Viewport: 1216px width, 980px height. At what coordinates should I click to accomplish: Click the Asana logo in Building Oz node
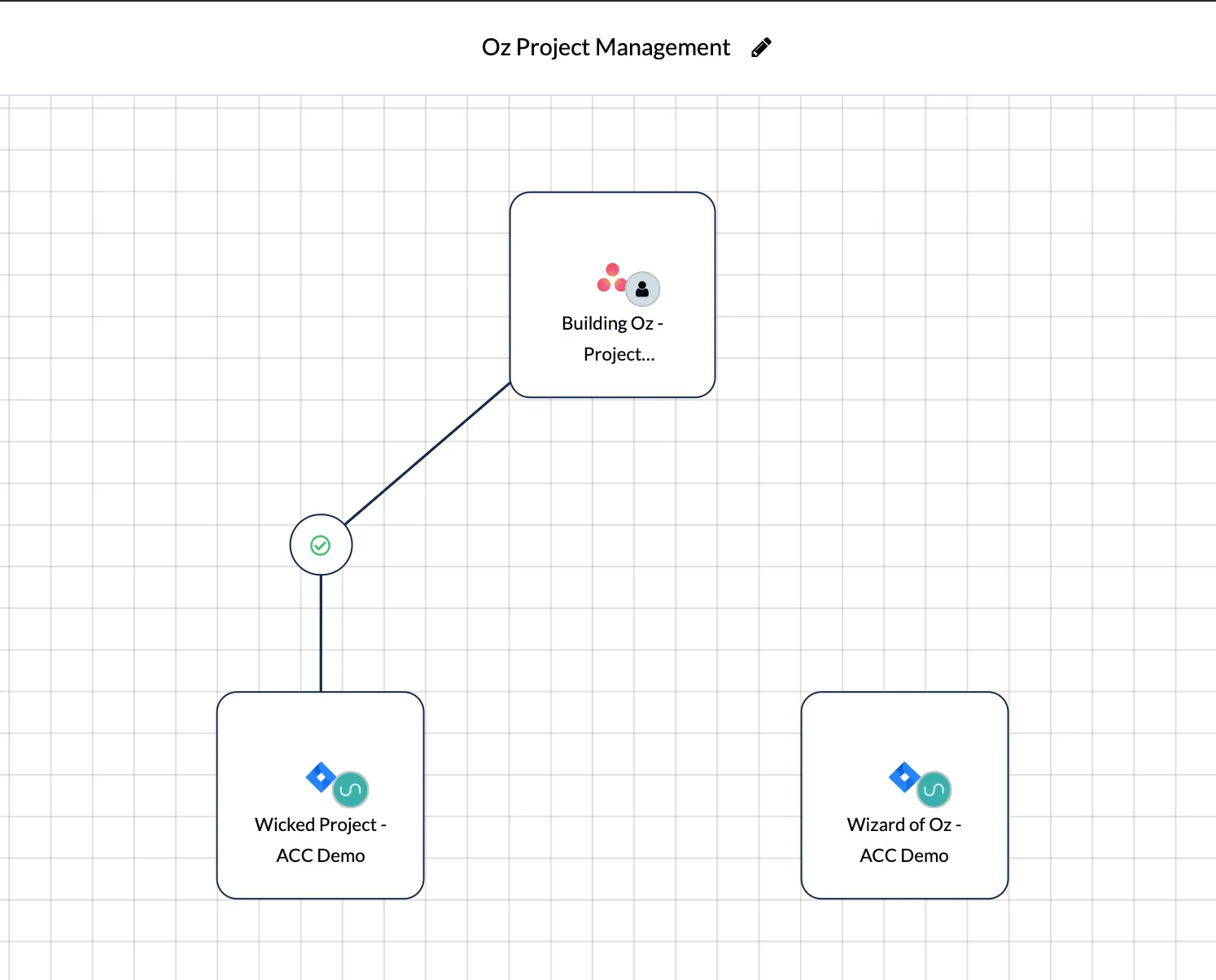tap(610, 278)
